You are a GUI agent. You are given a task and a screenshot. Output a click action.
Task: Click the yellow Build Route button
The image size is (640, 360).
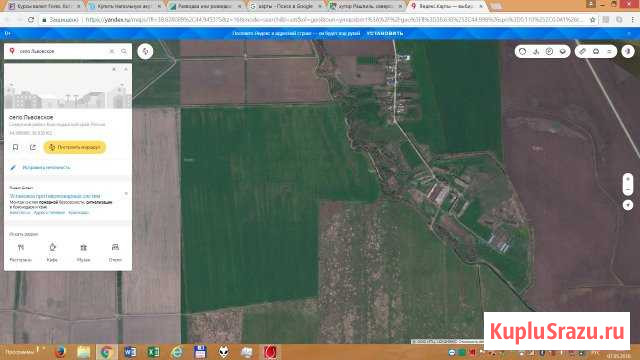75,147
